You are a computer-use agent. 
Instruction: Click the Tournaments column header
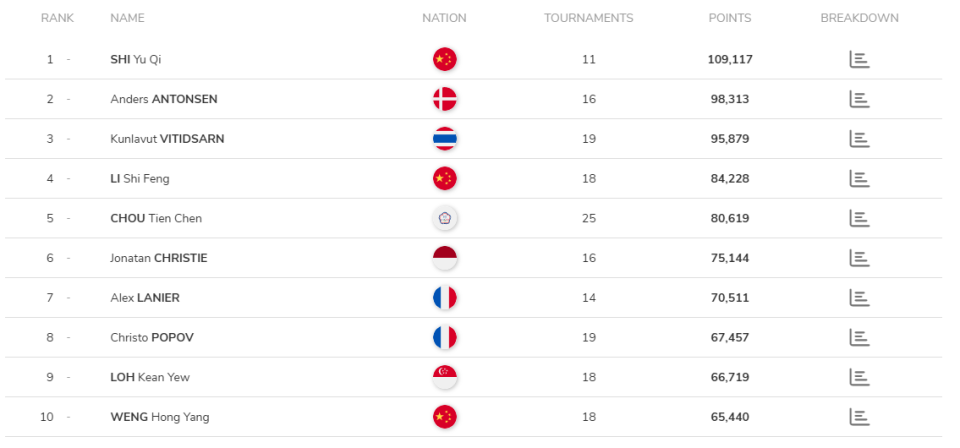tap(588, 18)
